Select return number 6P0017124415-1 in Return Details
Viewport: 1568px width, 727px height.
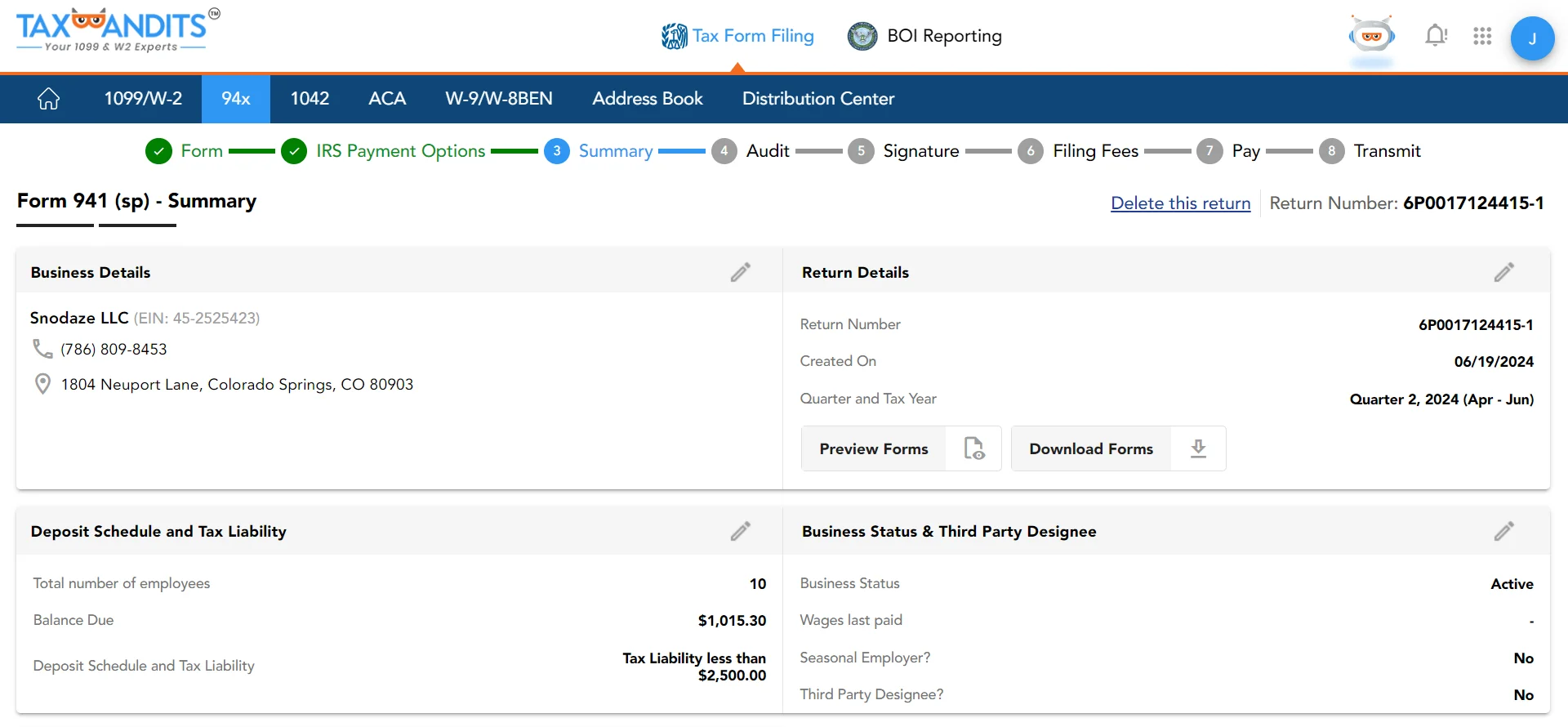tap(1476, 325)
